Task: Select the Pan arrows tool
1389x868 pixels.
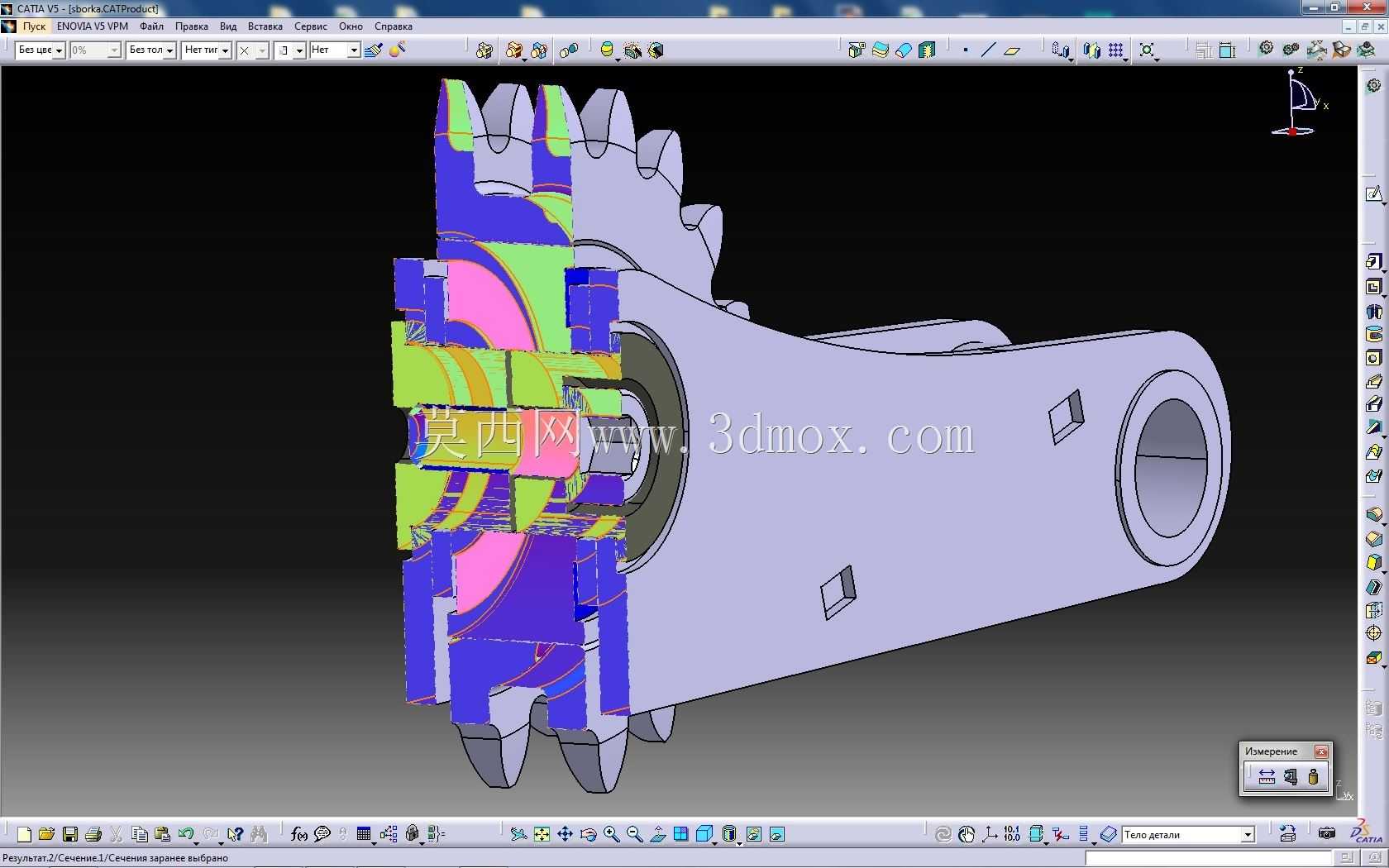Action: coord(565,834)
